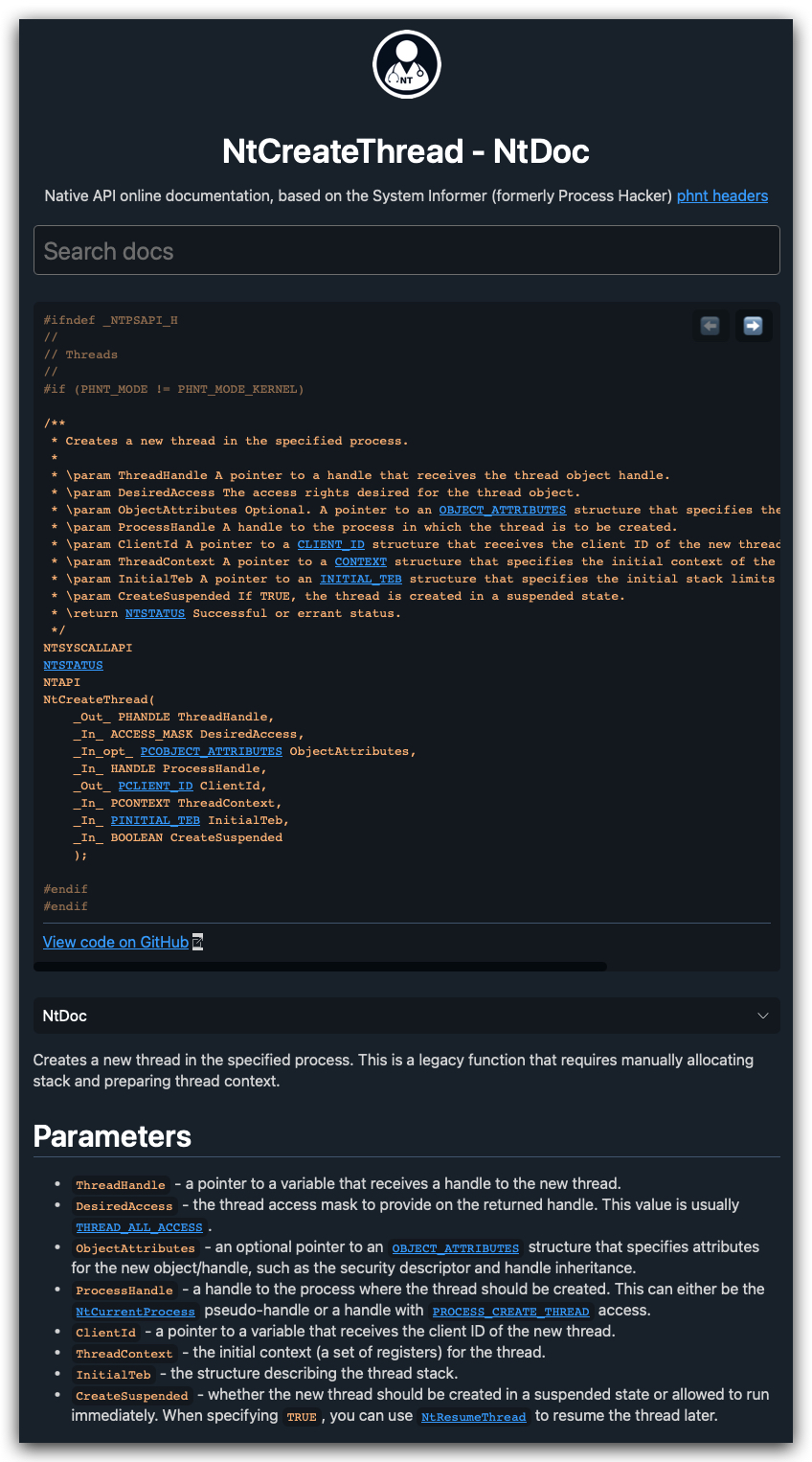Click the NtDoc section header
The height and width of the screenshot is (1462, 812).
click(406, 1016)
